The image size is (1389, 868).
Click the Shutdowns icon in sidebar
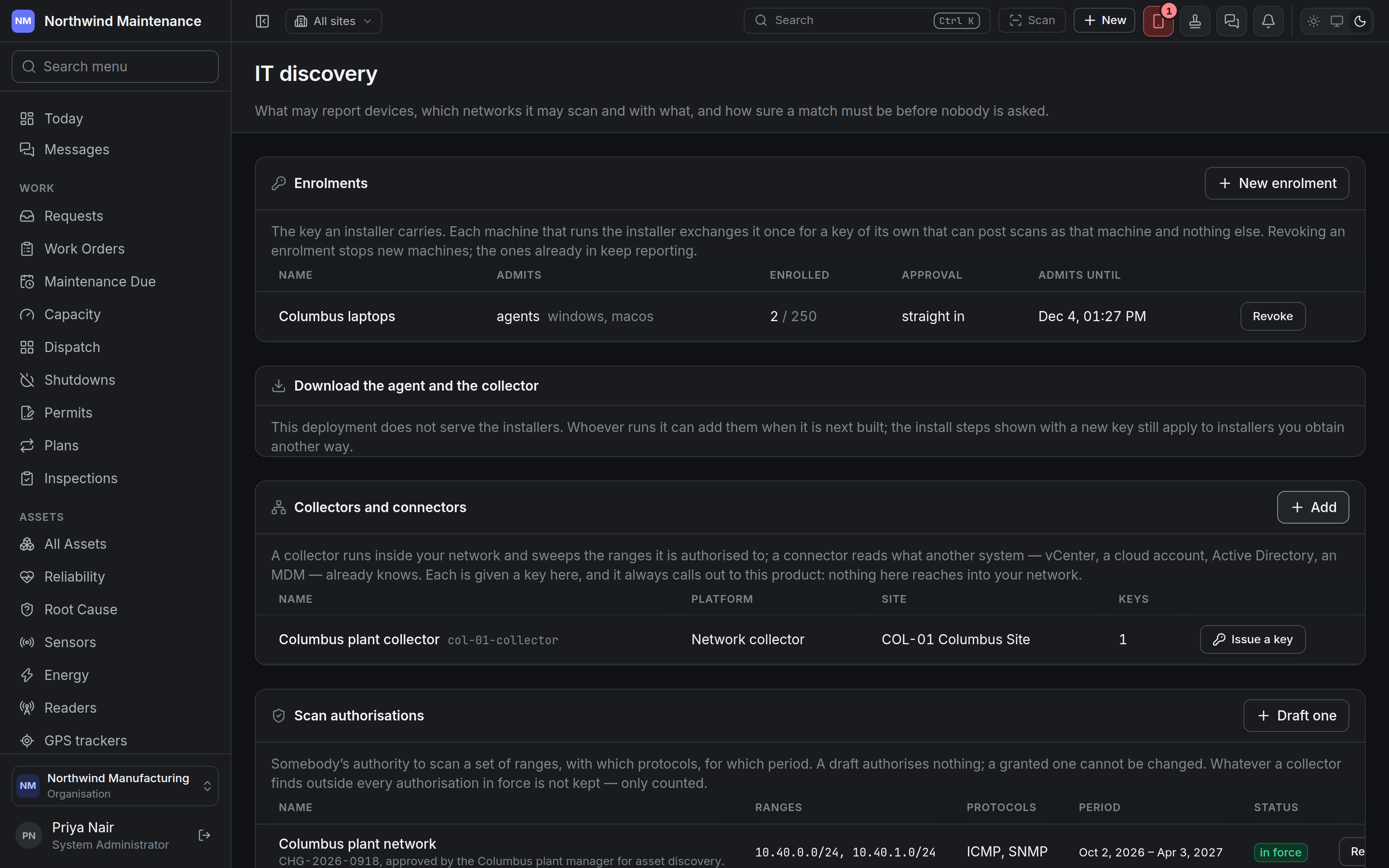tap(27, 380)
